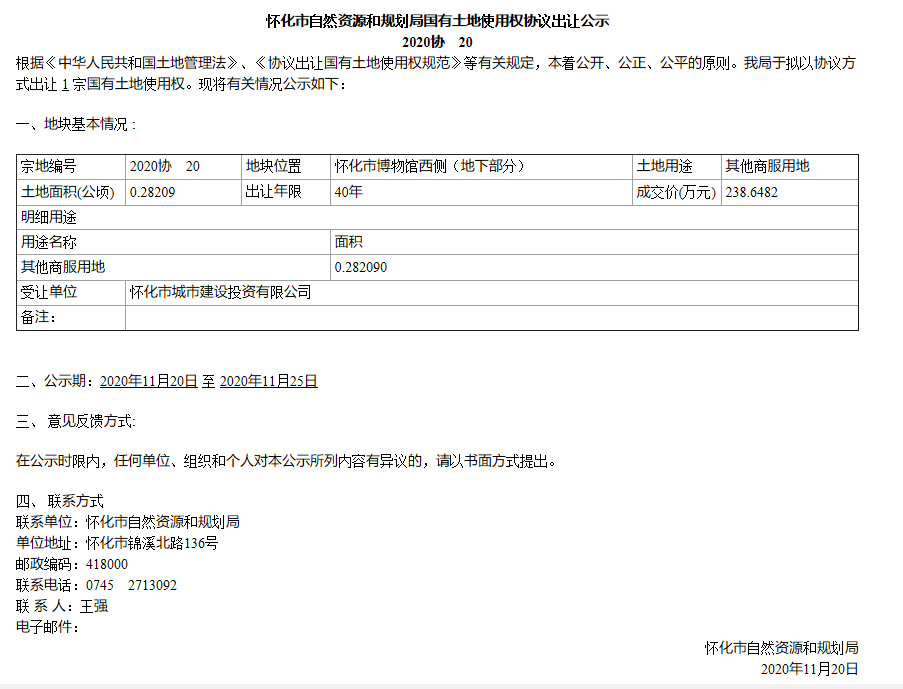This screenshot has width=903, height=689.
Task: Select the address 怀化市锦溪北路136号
Action: point(152,543)
